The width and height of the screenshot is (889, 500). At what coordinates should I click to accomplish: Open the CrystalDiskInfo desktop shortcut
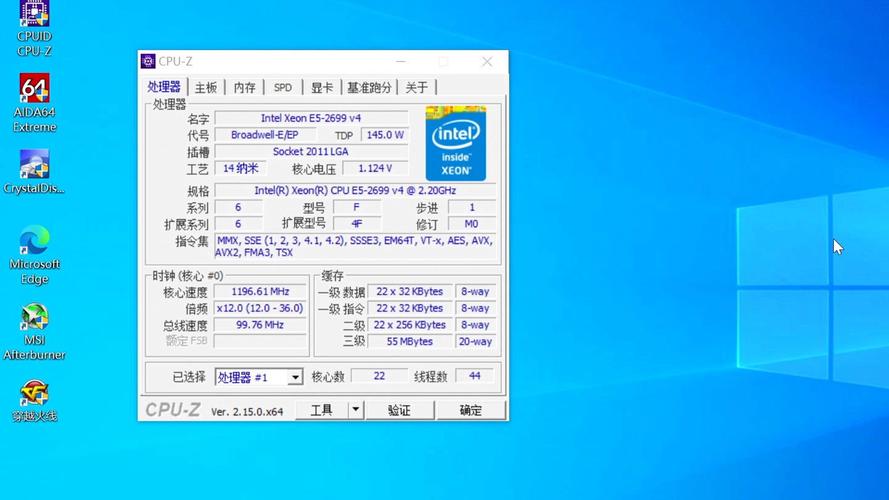tap(34, 172)
